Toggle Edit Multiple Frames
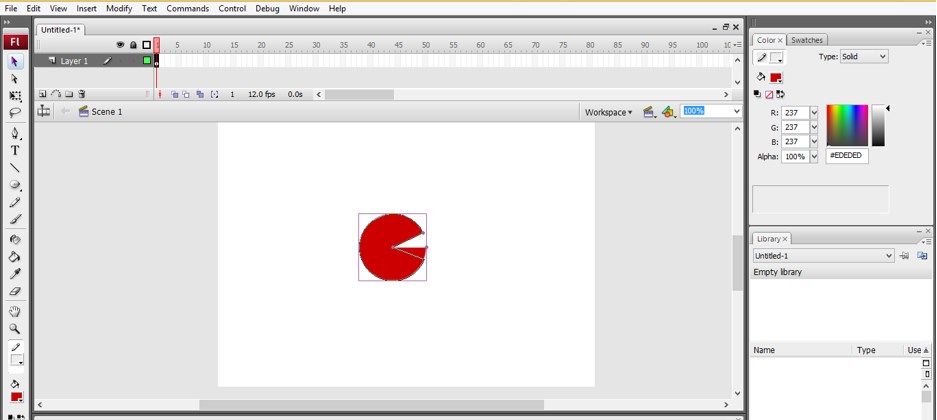The image size is (937, 420). pyautogui.click(x=200, y=94)
